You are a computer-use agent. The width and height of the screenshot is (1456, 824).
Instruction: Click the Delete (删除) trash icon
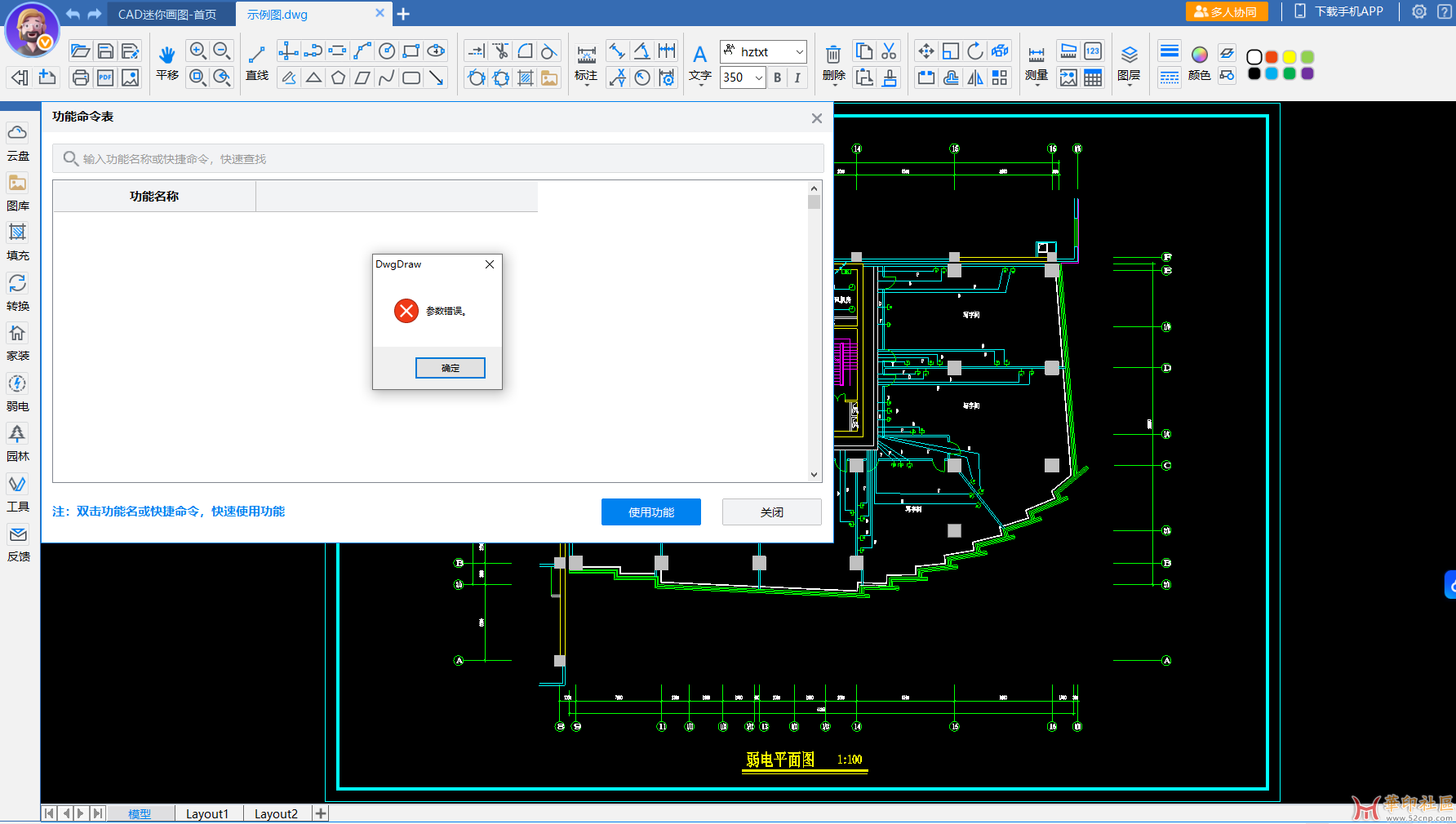point(833,62)
